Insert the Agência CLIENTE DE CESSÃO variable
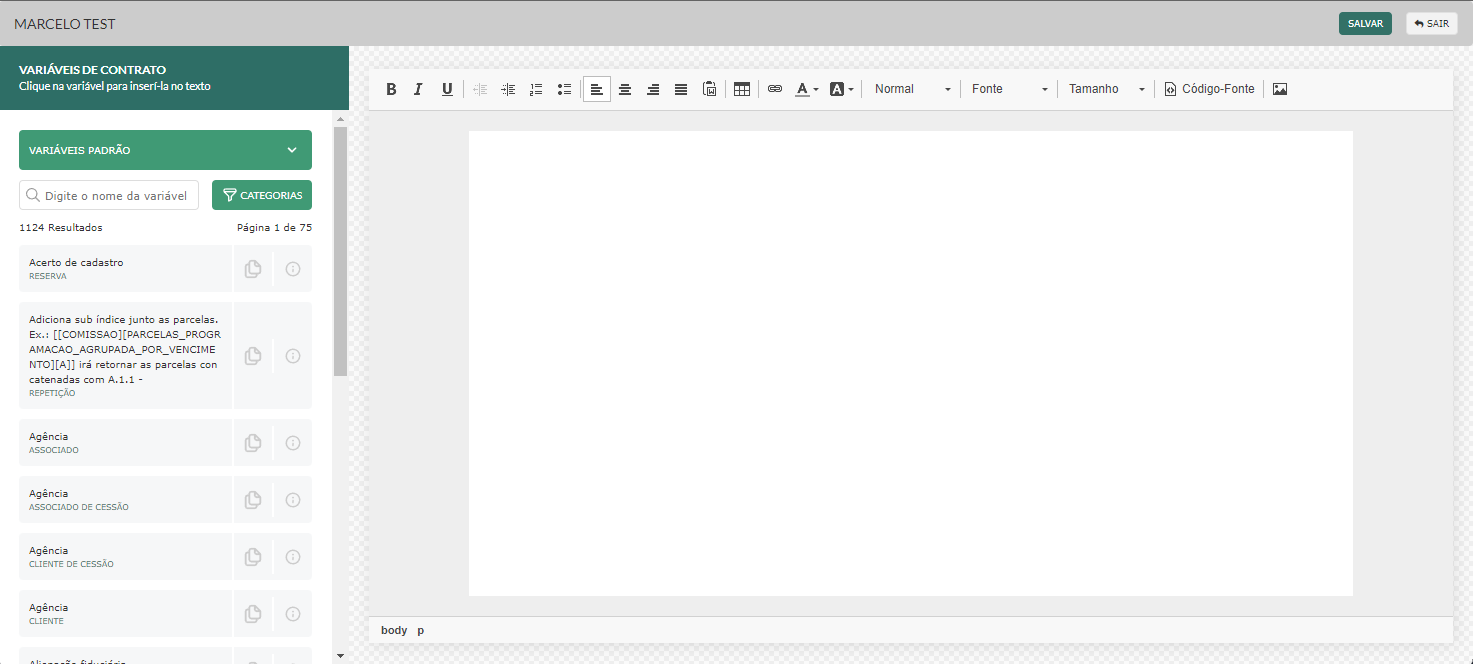 click(125, 556)
